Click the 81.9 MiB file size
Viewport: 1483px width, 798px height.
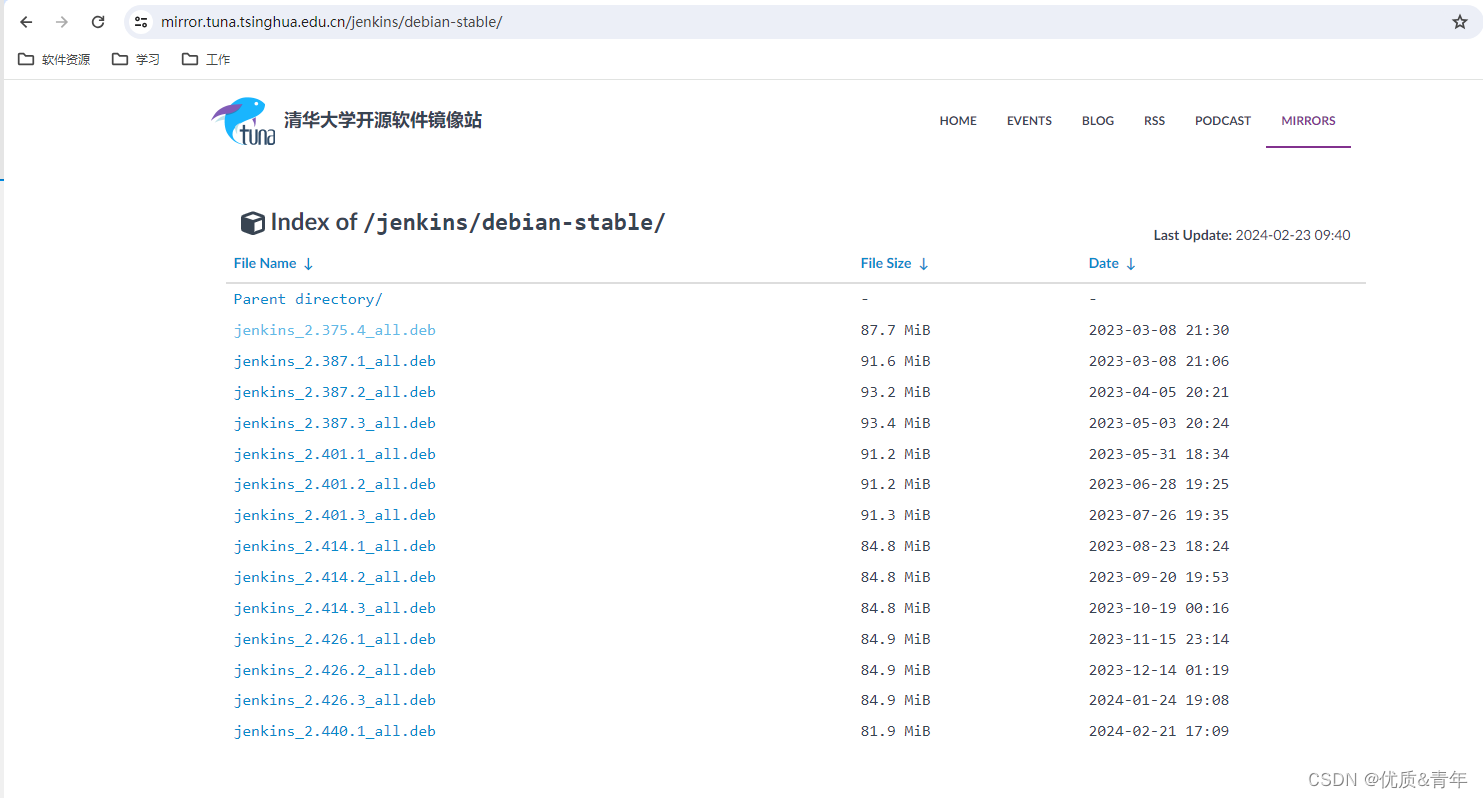(x=896, y=731)
